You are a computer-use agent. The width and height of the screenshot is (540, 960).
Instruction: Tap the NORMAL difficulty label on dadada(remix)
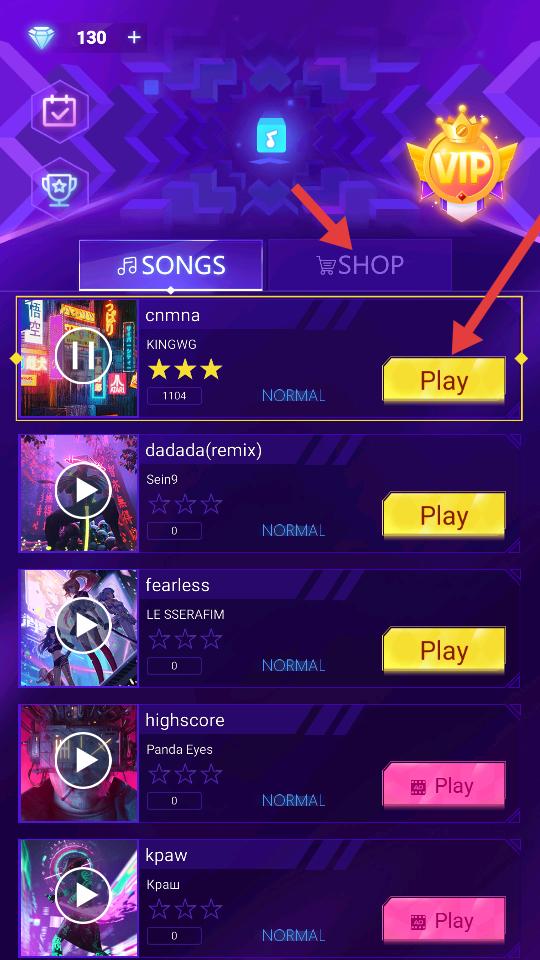[x=293, y=530]
